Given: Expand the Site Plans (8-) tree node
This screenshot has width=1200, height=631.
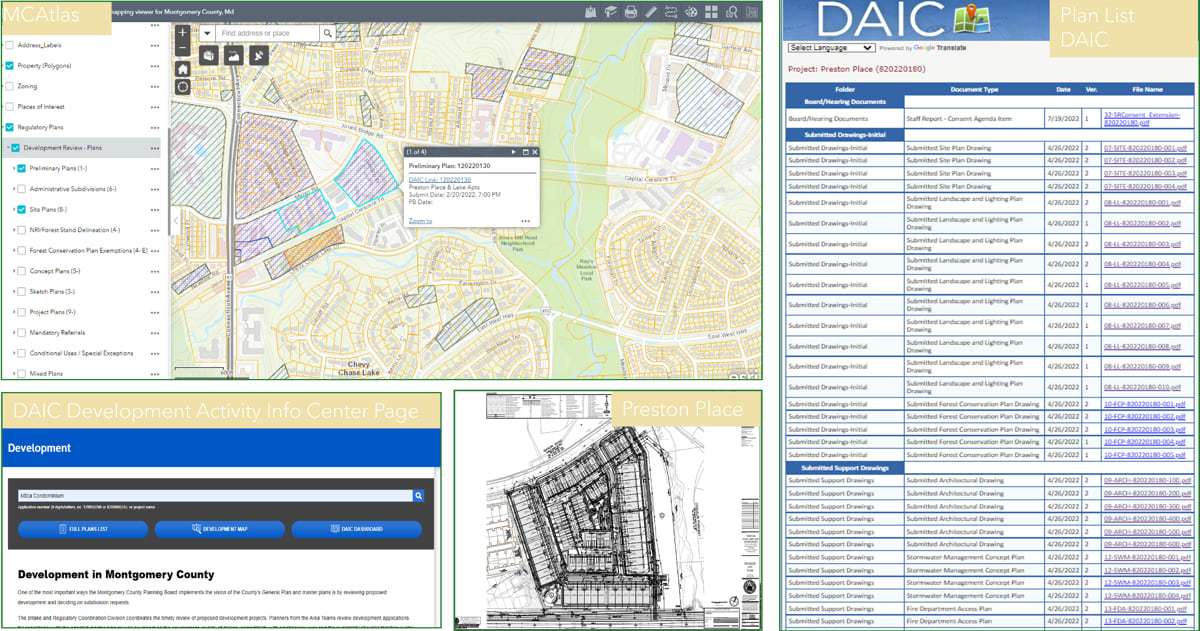Looking at the screenshot, I should pos(13,209).
